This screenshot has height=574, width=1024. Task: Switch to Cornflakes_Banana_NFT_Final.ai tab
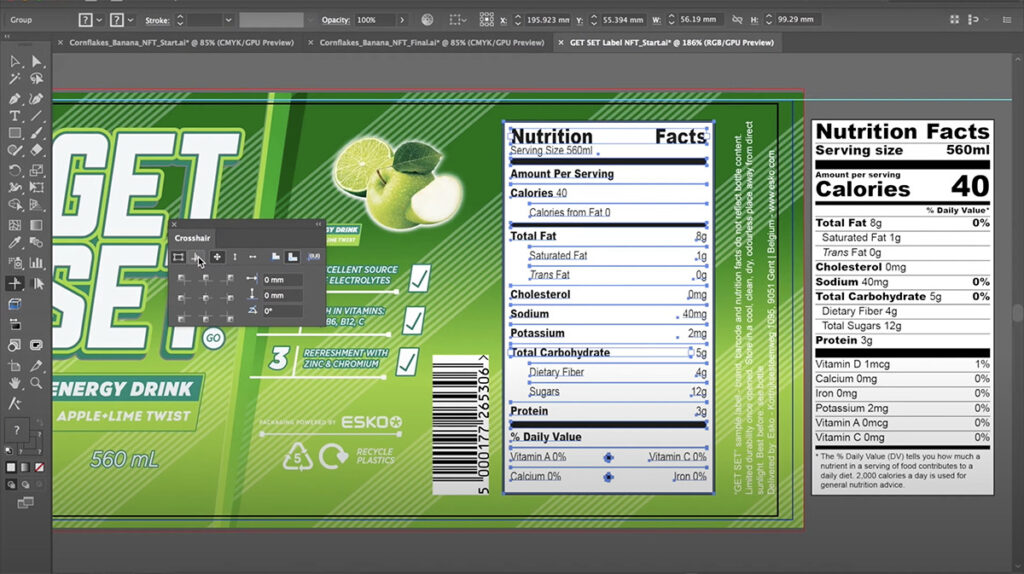pos(432,42)
